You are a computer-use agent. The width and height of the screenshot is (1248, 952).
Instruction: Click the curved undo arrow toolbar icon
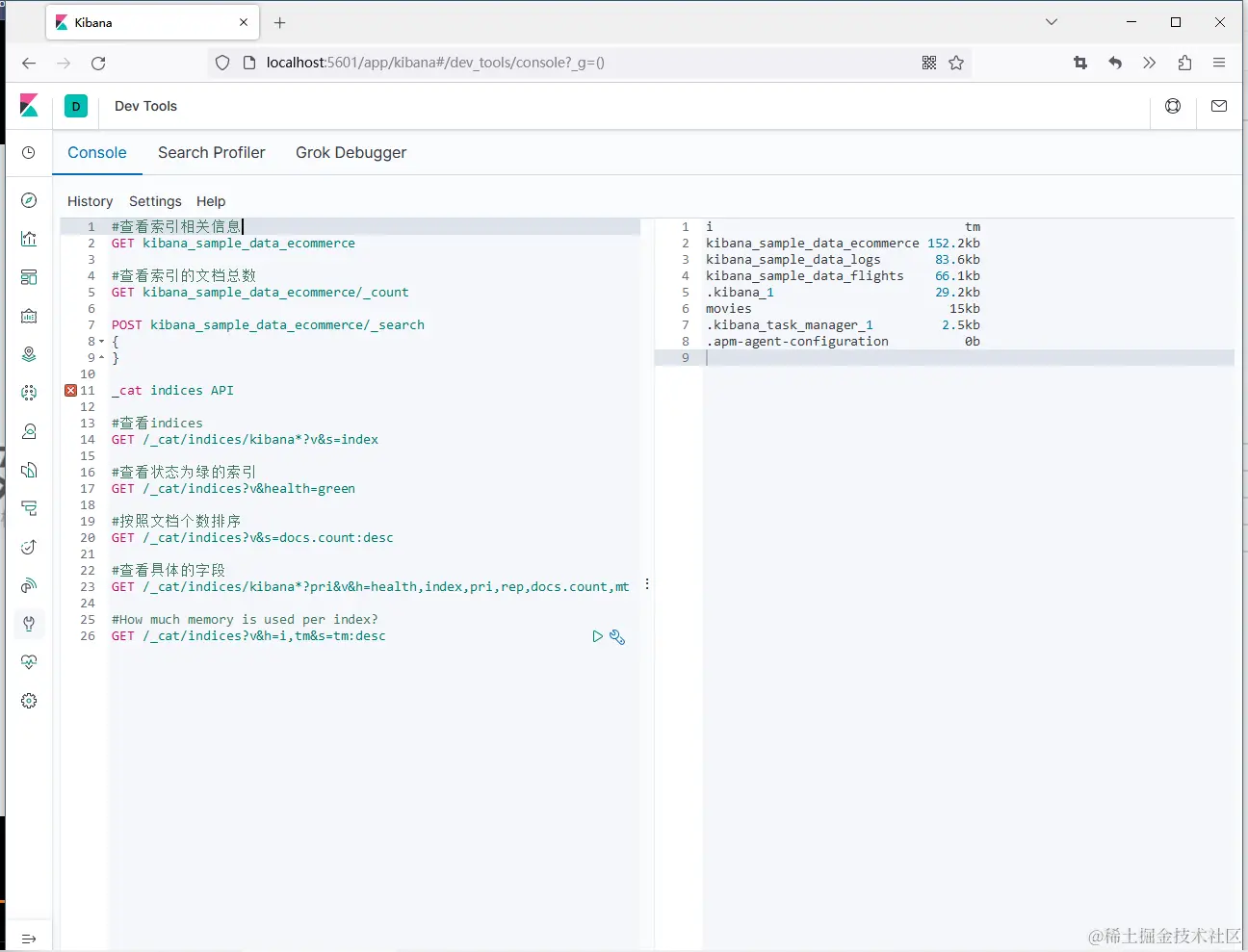(1115, 63)
